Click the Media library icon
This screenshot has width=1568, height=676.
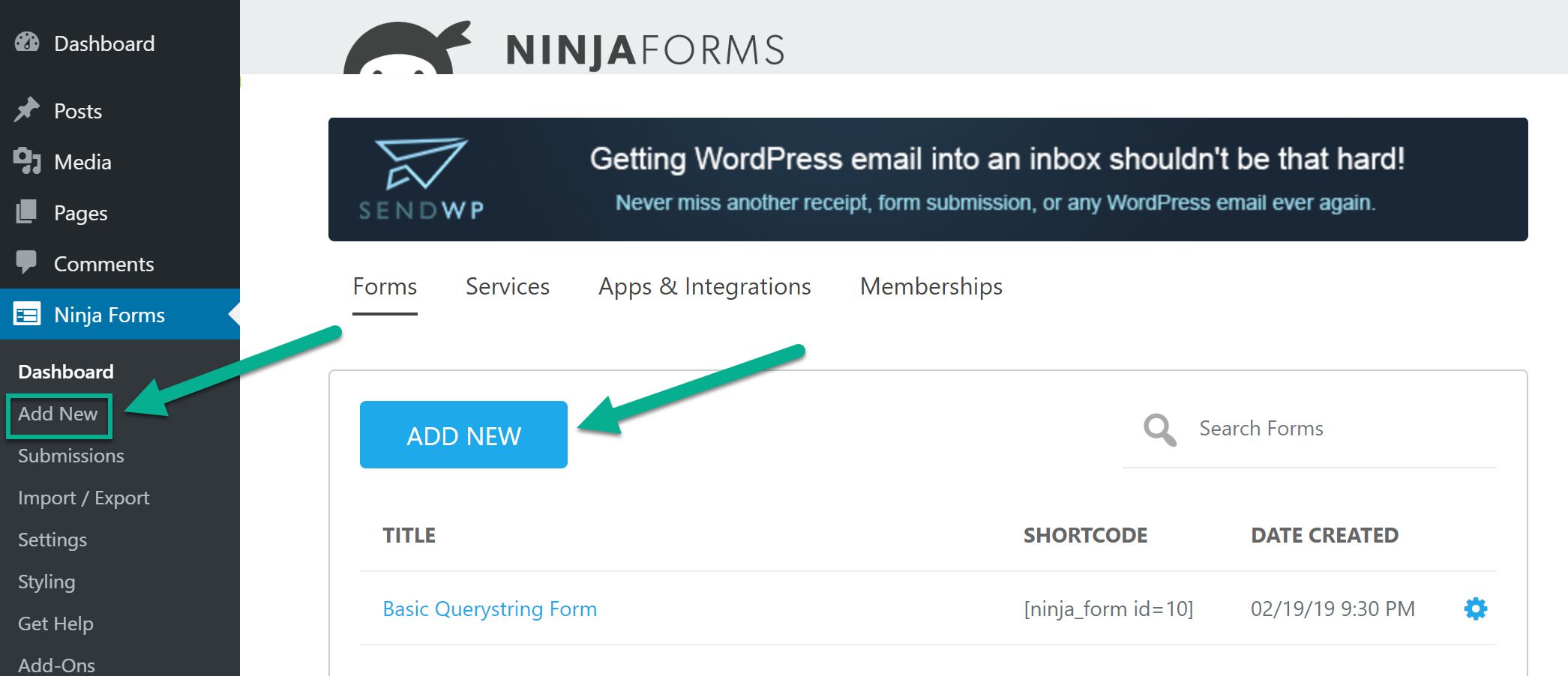[x=27, y=161]
